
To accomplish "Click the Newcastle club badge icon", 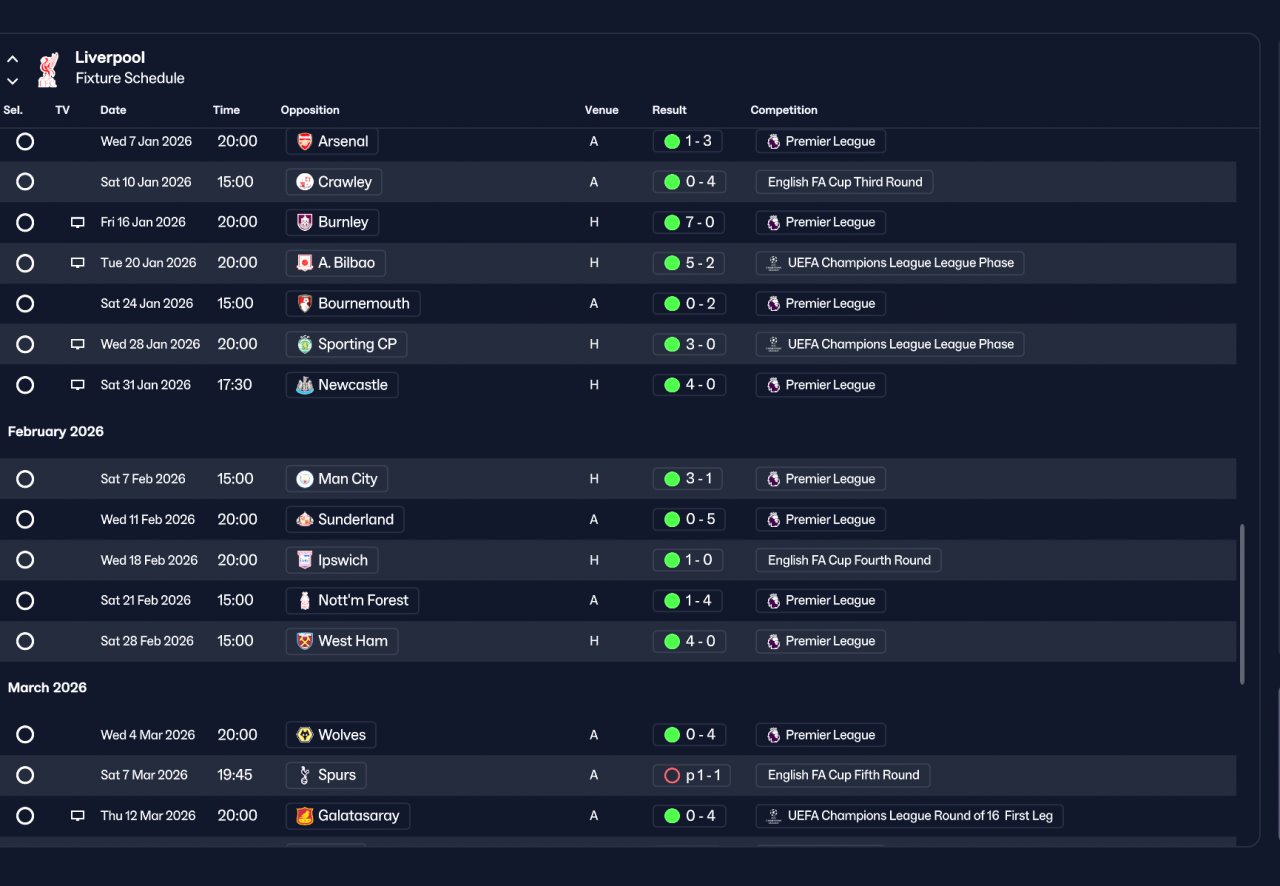I will coord(305,385).
